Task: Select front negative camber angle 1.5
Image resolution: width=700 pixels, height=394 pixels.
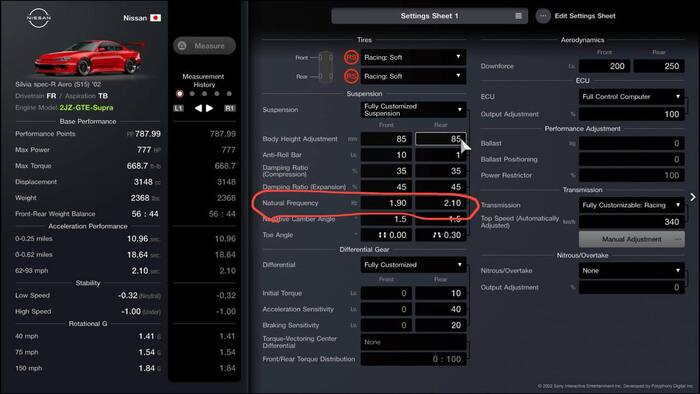Action: [x=387, y=219]
